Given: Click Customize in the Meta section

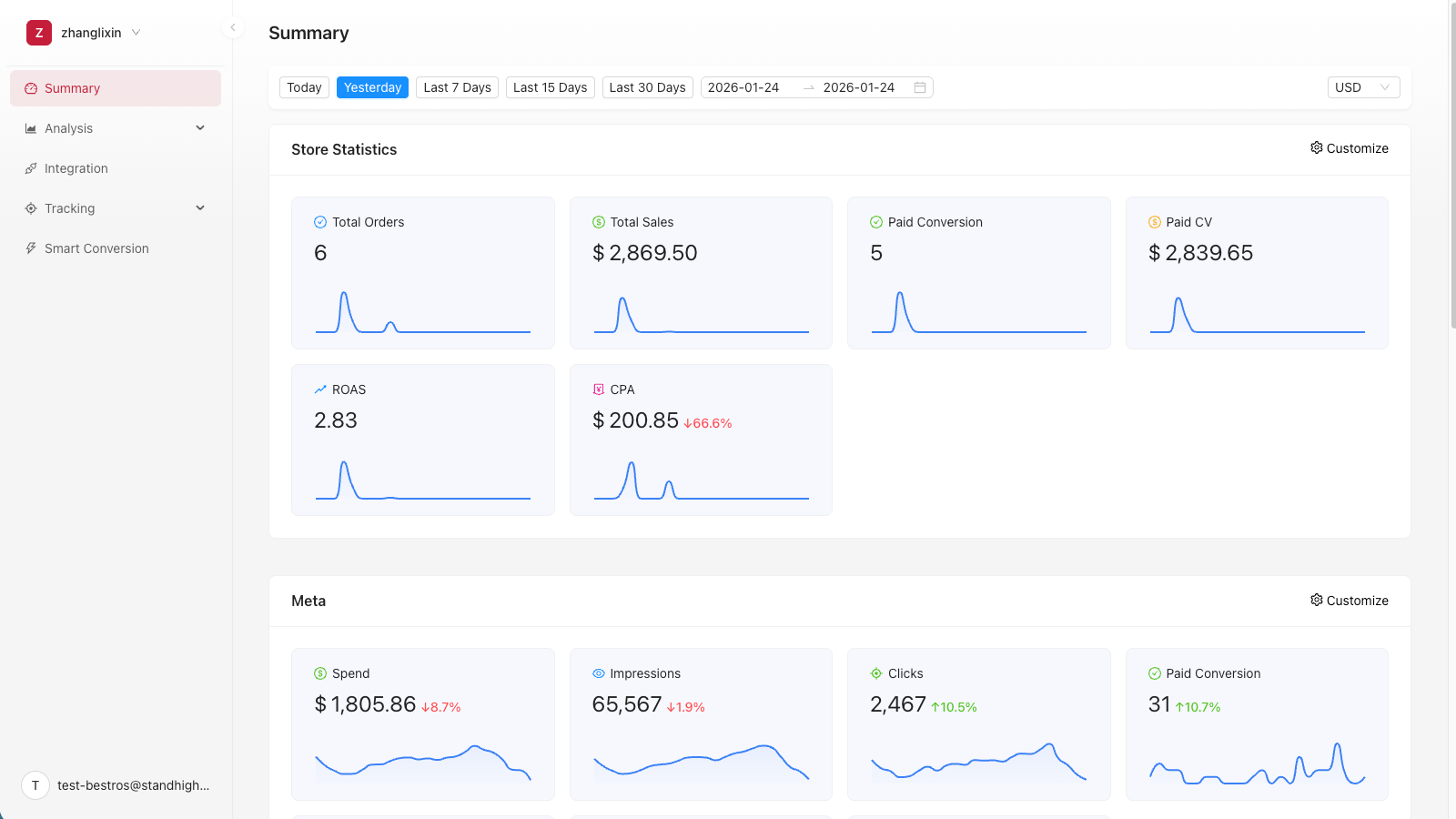Looking at the screenshot, I should coord(1350,601).
